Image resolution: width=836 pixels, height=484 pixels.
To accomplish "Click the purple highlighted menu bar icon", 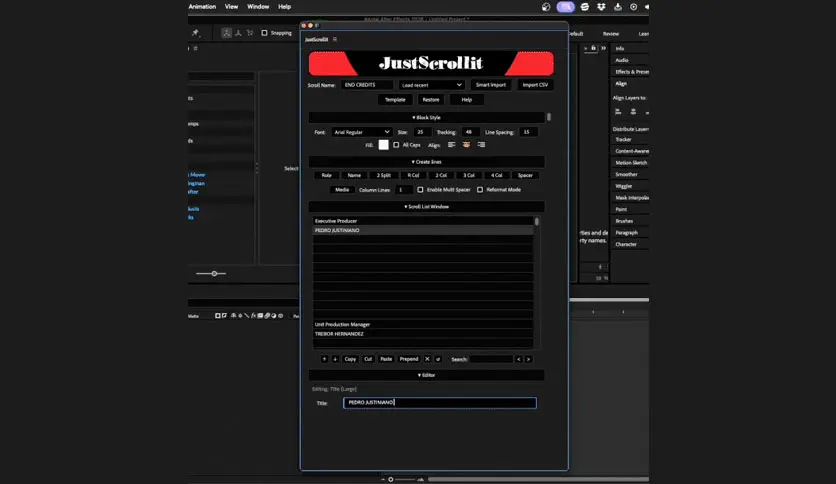I will pyautogui.click(x=565, y=7).
